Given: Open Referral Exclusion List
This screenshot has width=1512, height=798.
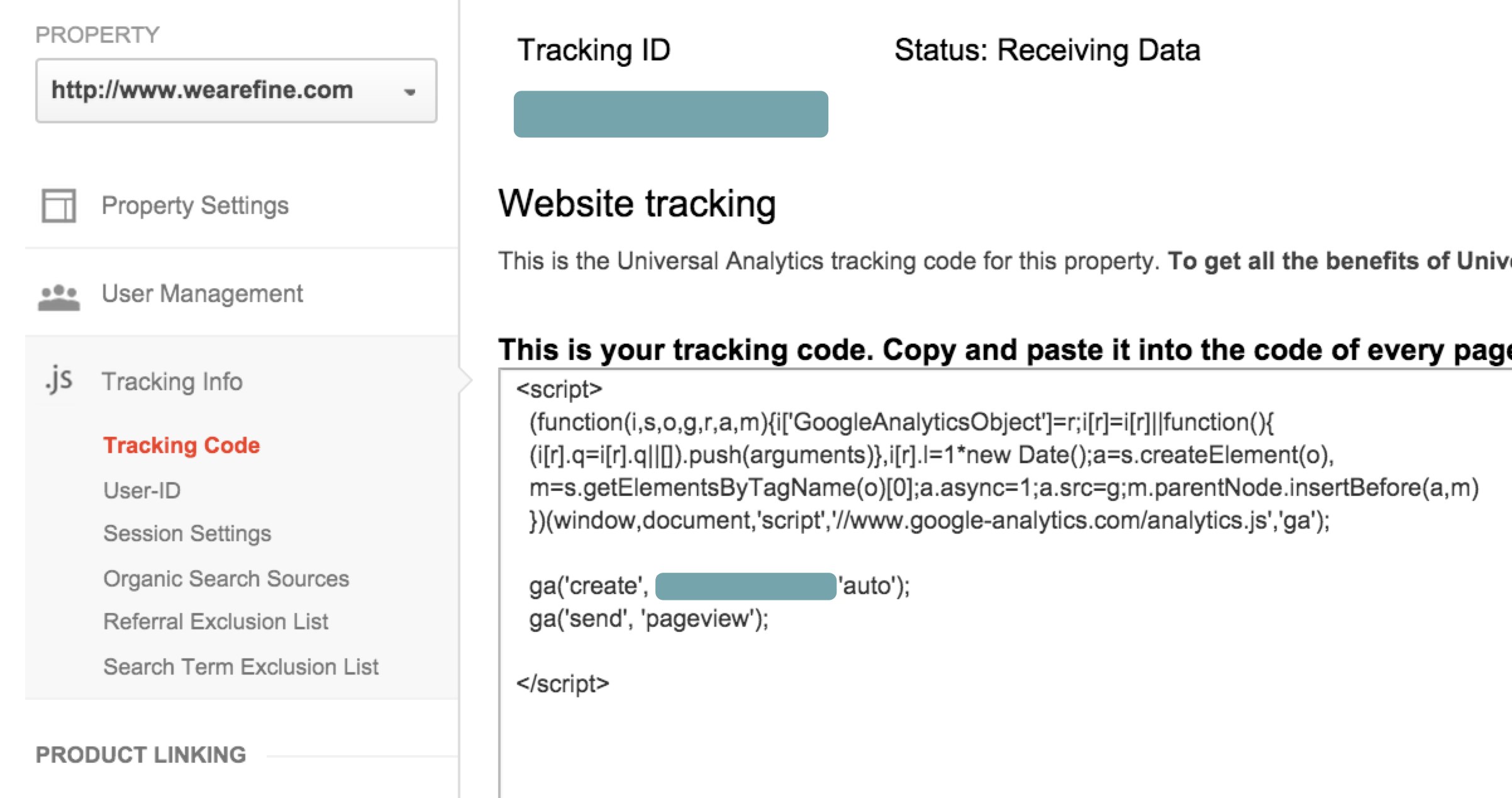Looking at the screenshot, I should coord(216,622).
